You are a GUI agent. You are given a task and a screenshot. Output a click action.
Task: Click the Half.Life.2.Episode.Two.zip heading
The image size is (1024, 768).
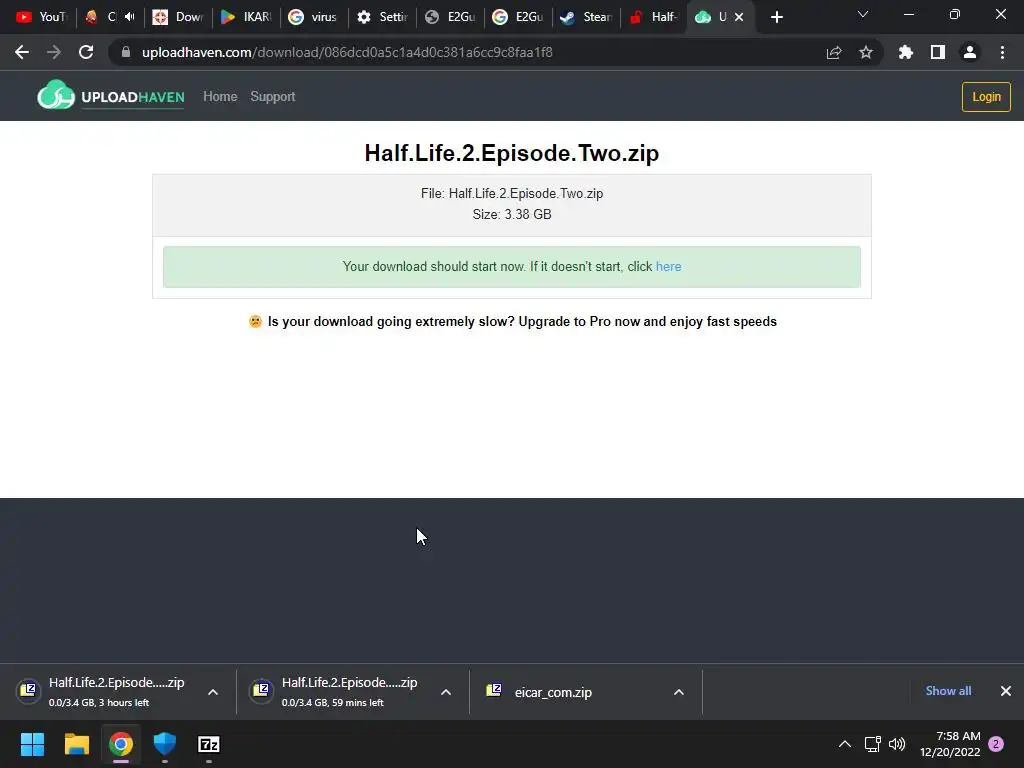512,153
